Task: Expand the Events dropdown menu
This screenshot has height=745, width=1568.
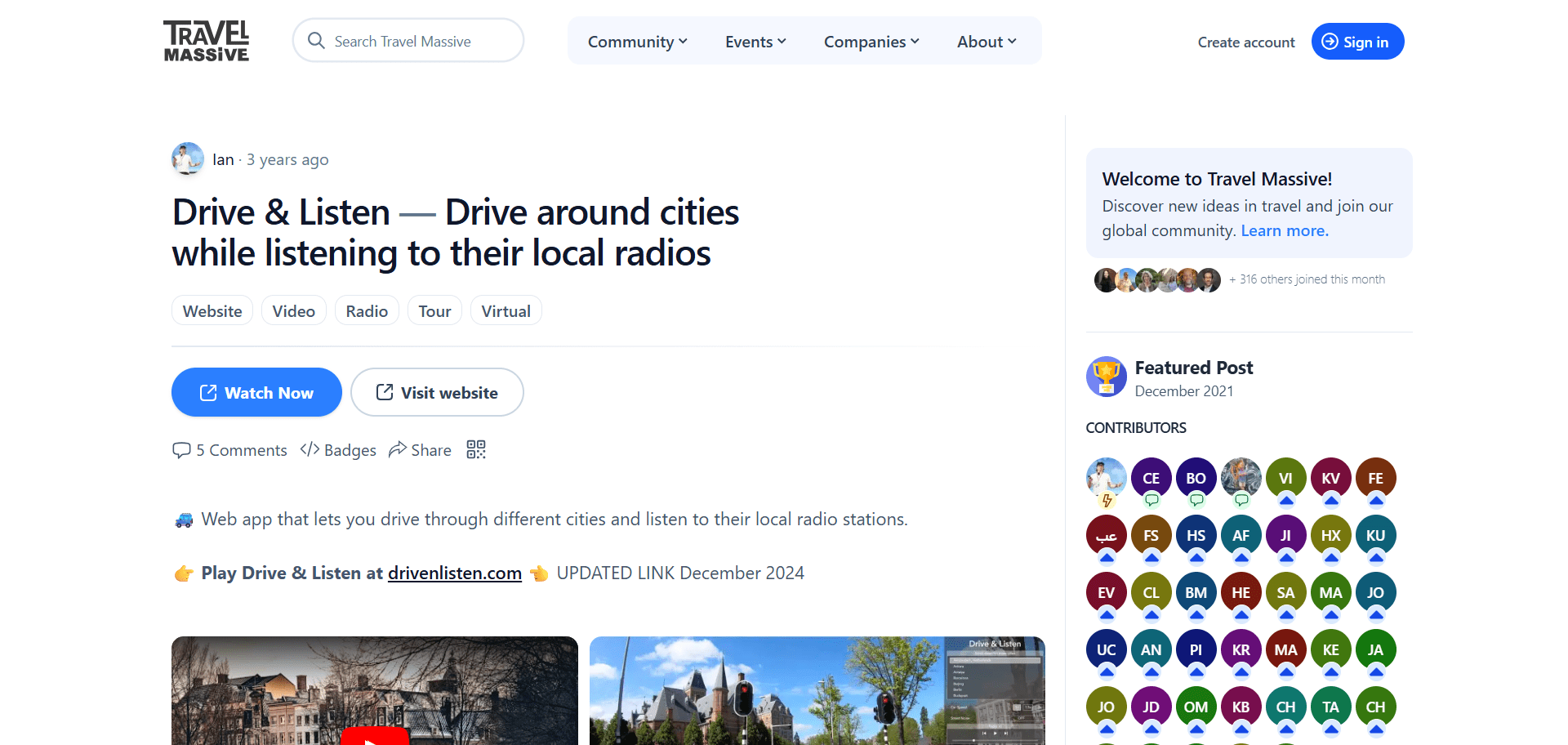Action: (x=755, y=42)
